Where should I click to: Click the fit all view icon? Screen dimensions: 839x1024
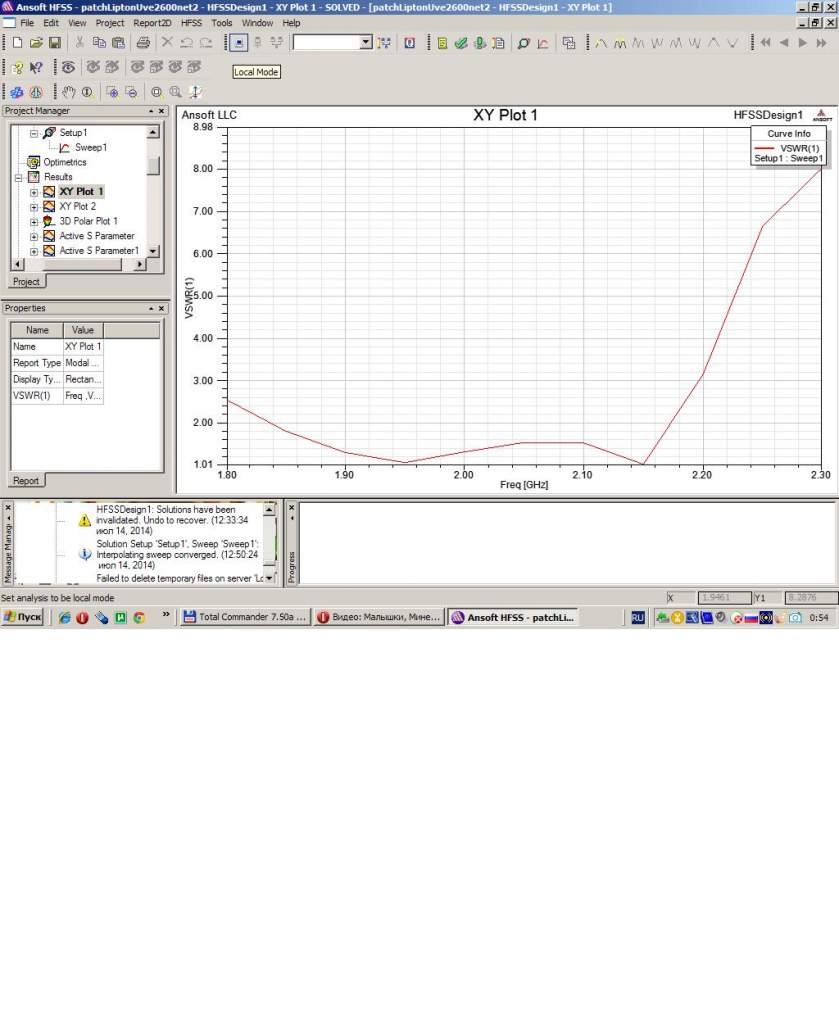click(157, 92)
